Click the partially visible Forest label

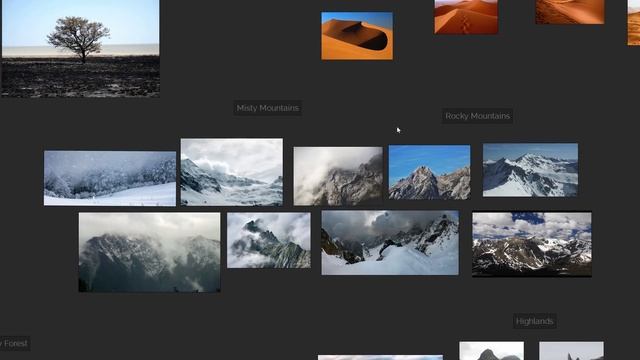(x=14, y=343)
